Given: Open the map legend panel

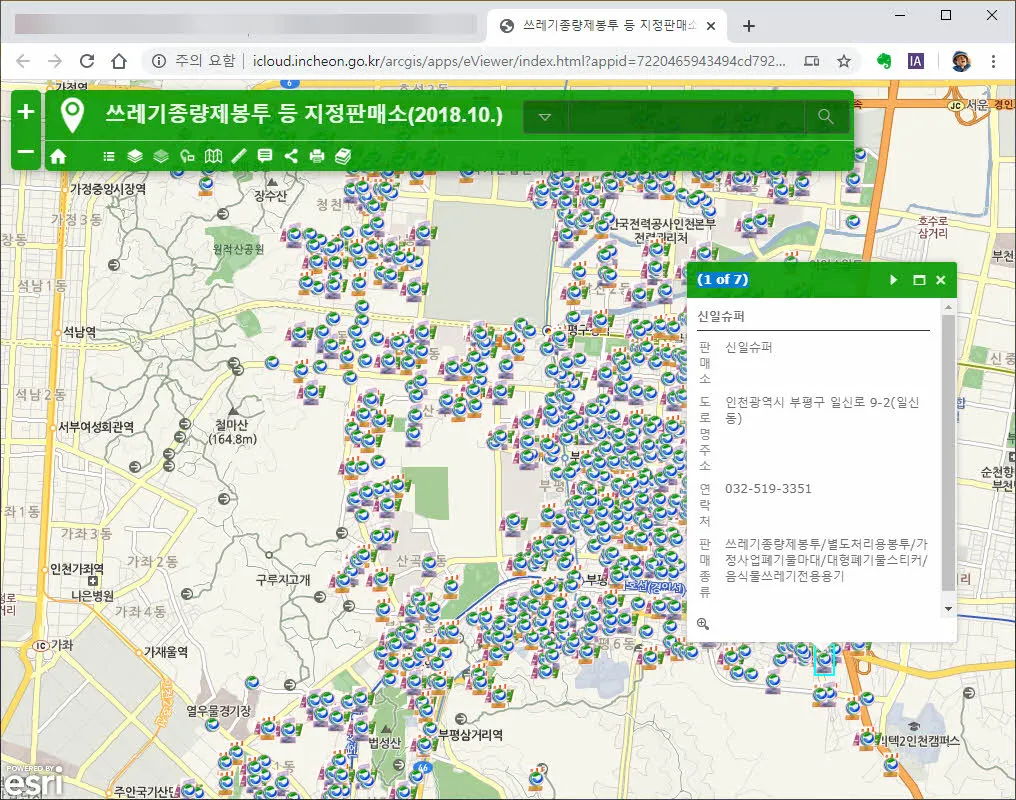Looking at the screenshot, I should tap(108, 155).
